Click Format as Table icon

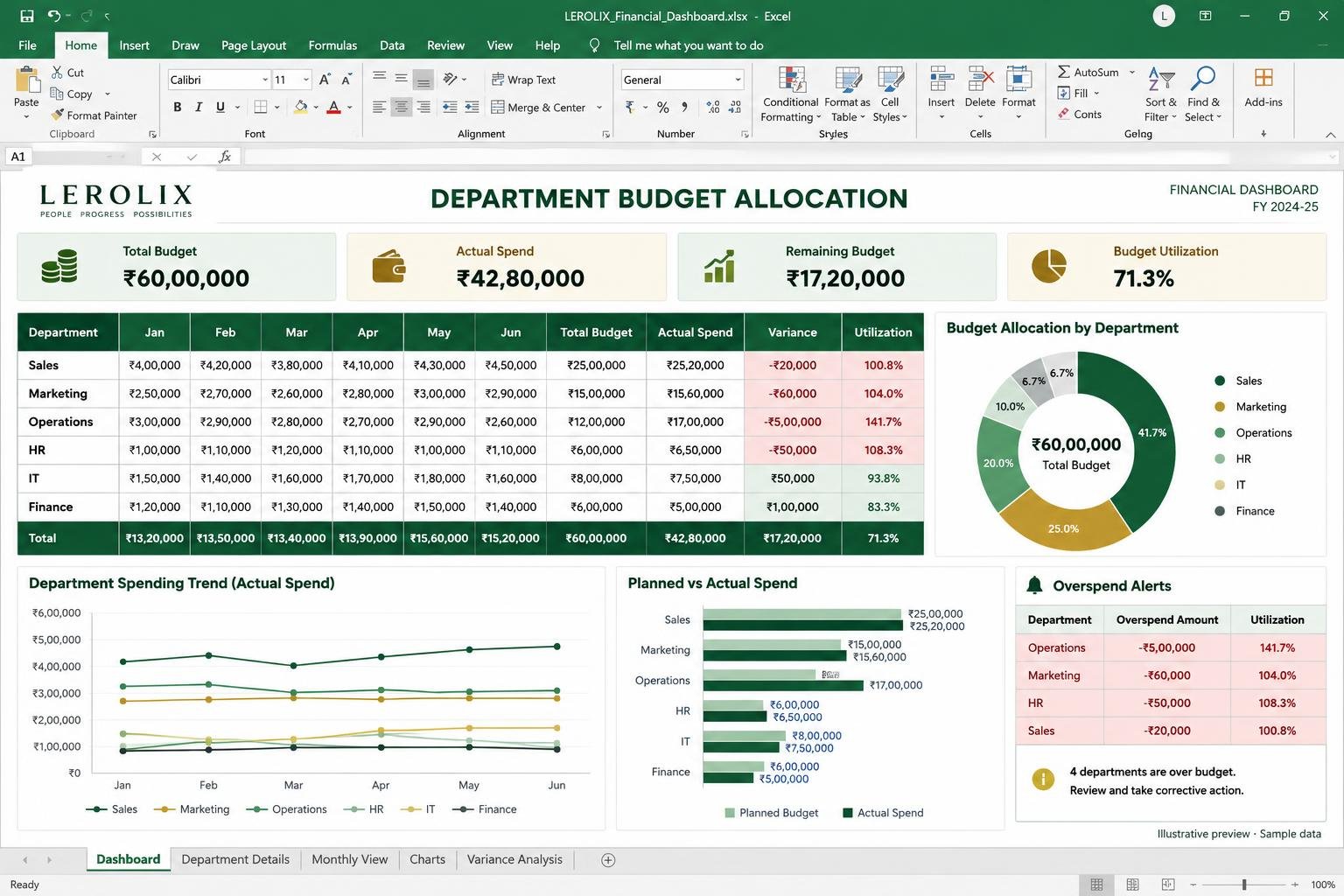(x=848, y=79)
